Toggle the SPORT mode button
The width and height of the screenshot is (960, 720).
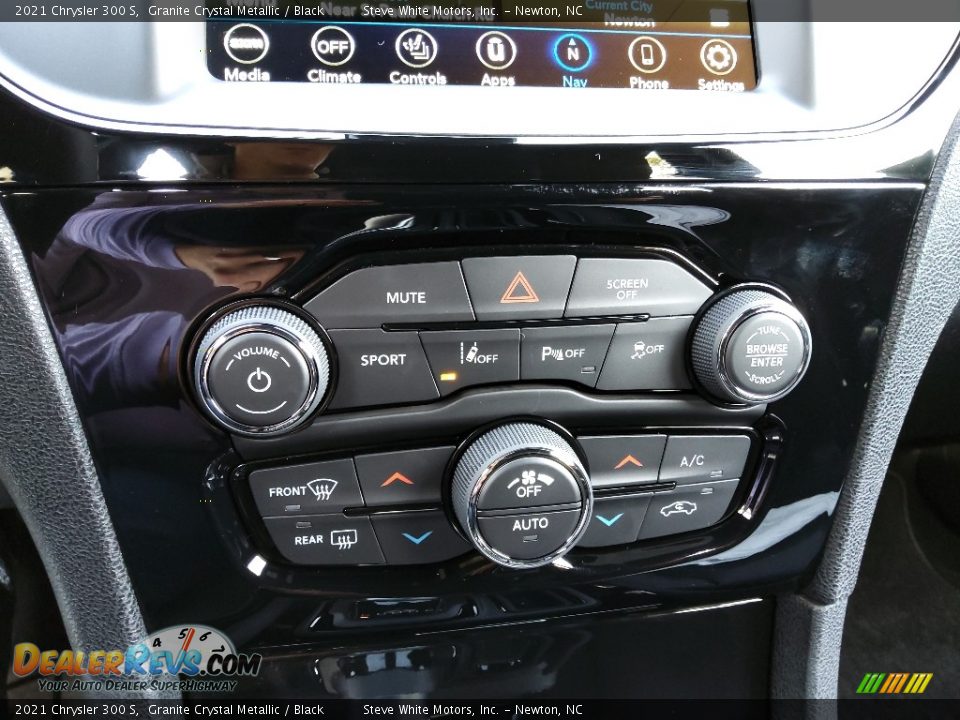(x=381, y=367)
